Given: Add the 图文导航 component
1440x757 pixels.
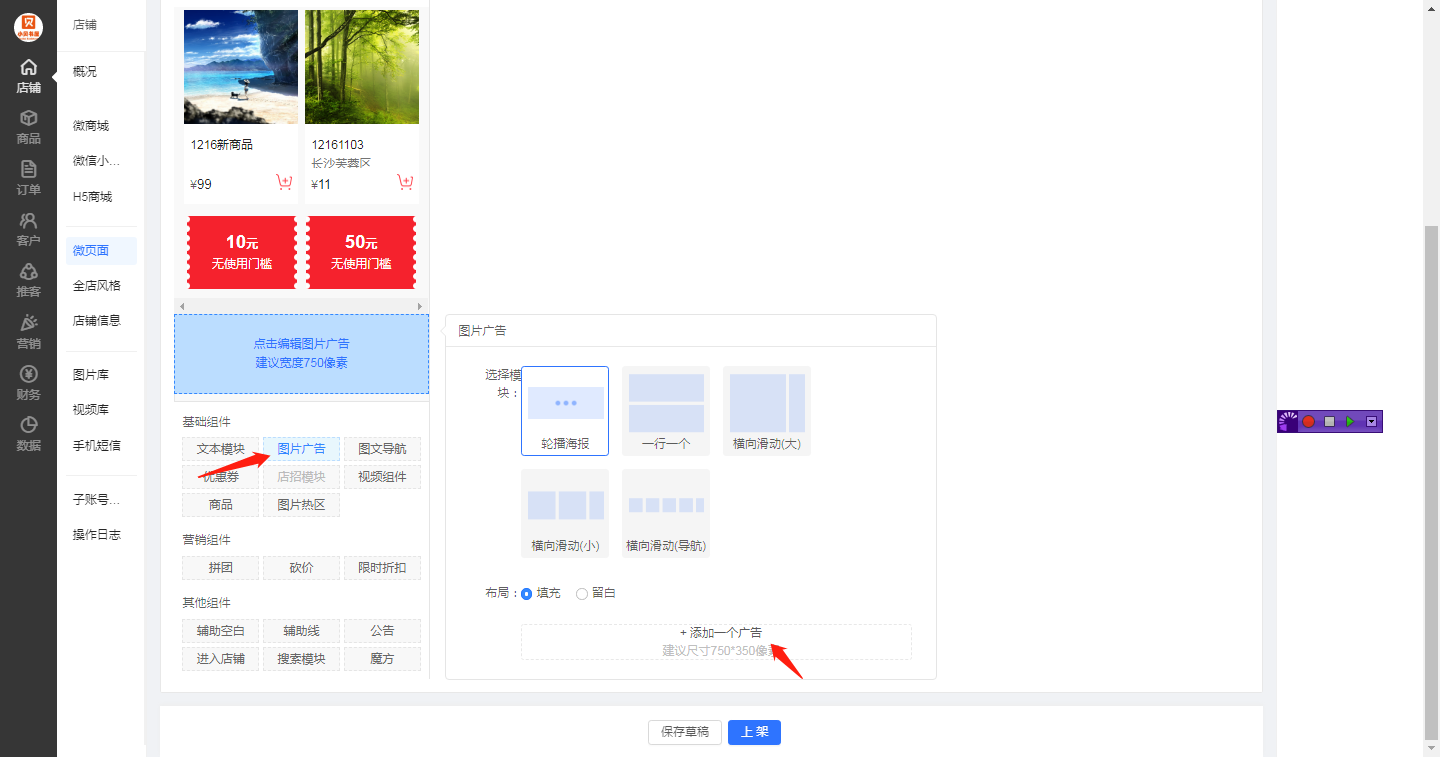Looking at the screenshot, I should (x=382, y=449).
